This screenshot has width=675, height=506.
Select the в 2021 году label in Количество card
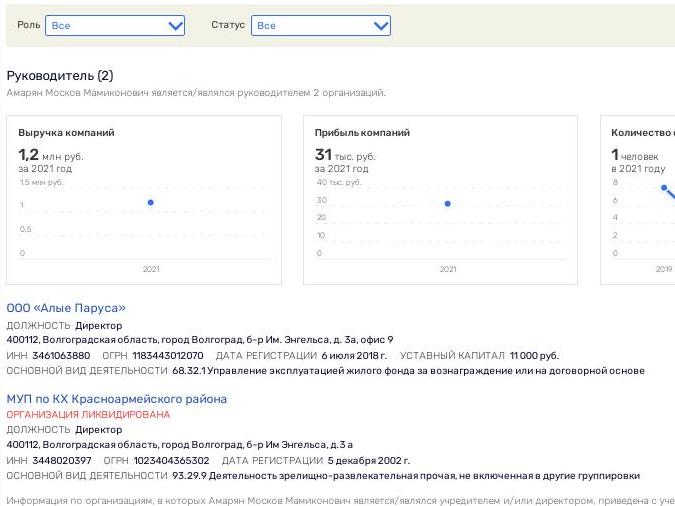point(638,169)
